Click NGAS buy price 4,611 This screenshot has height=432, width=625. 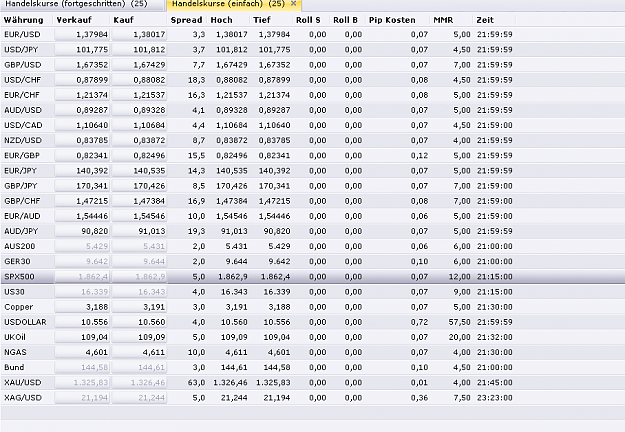click(139, 353)
